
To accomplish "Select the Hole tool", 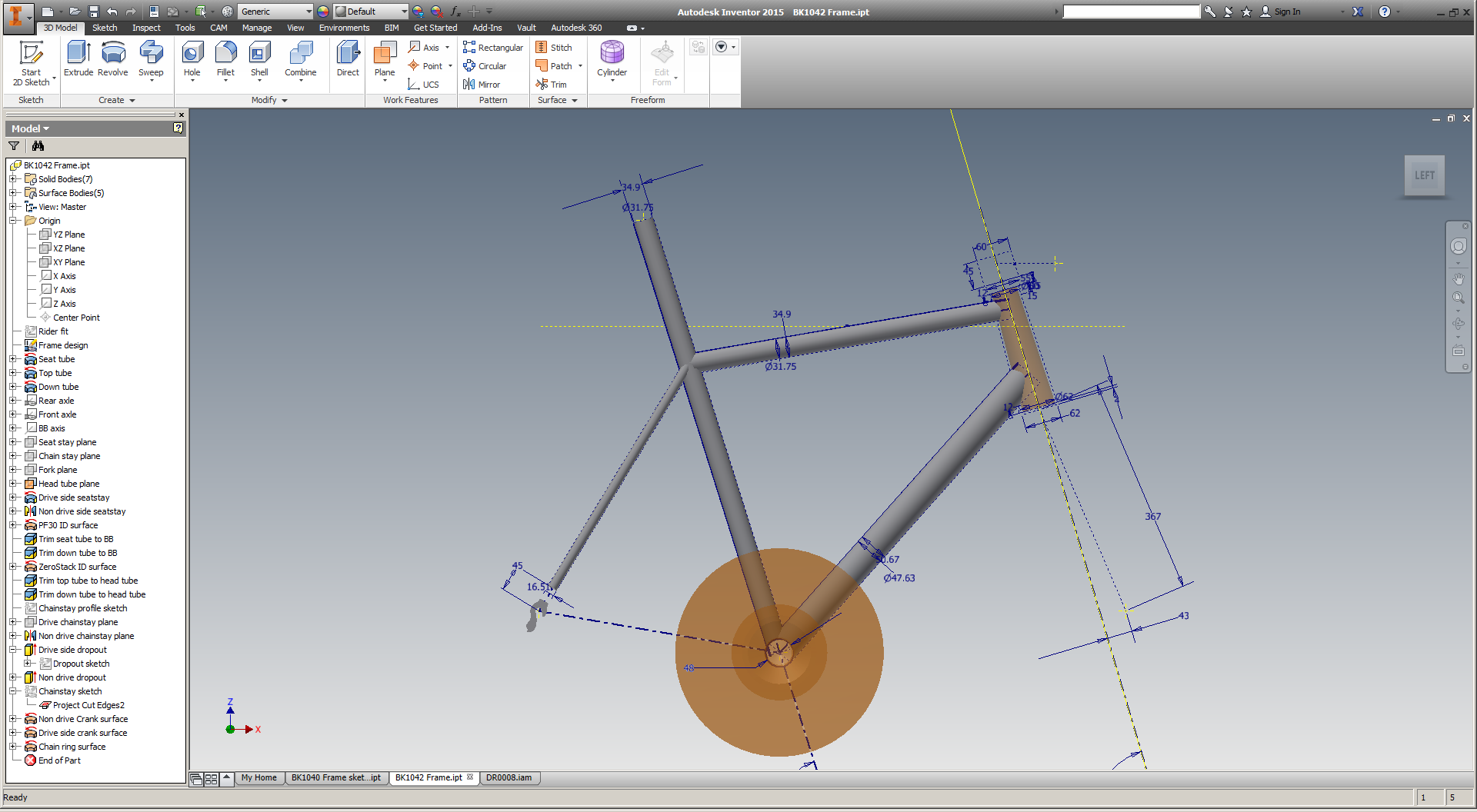I will (x=192, y=59).
